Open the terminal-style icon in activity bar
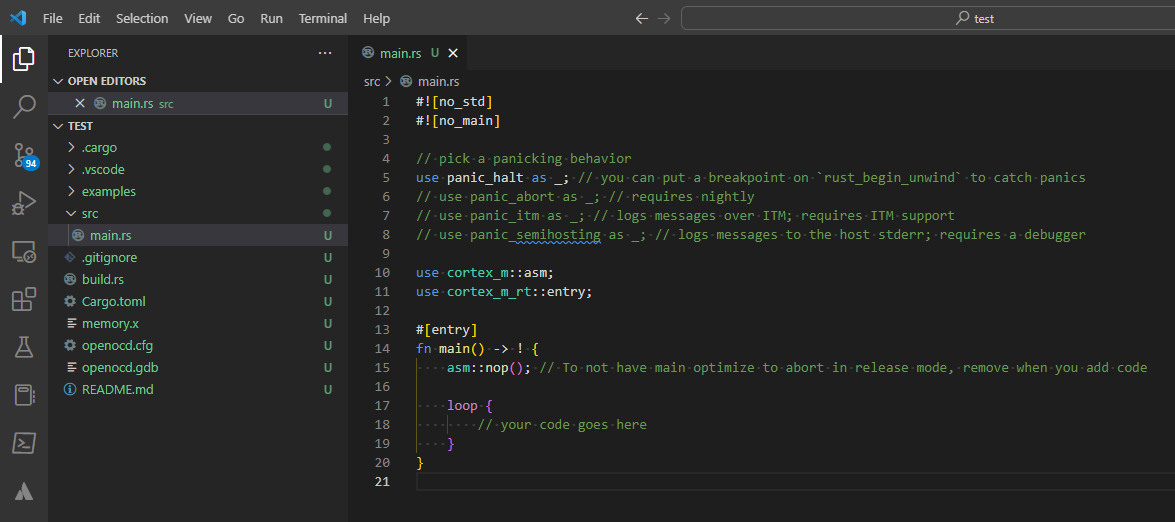1175x522 pixels. 24,443
